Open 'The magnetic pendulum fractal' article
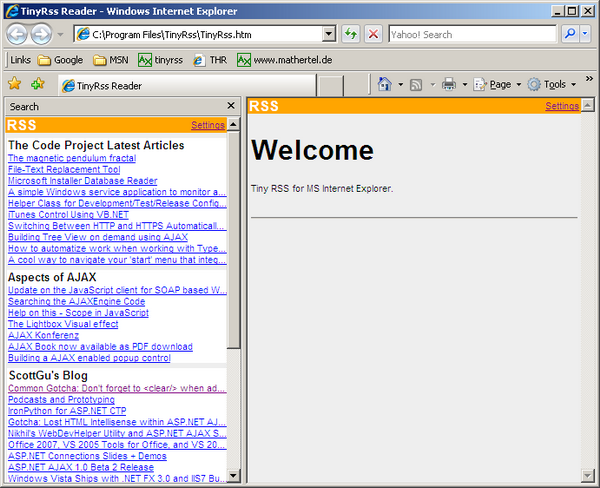600x488 pixels. click(x=72, y=158)
